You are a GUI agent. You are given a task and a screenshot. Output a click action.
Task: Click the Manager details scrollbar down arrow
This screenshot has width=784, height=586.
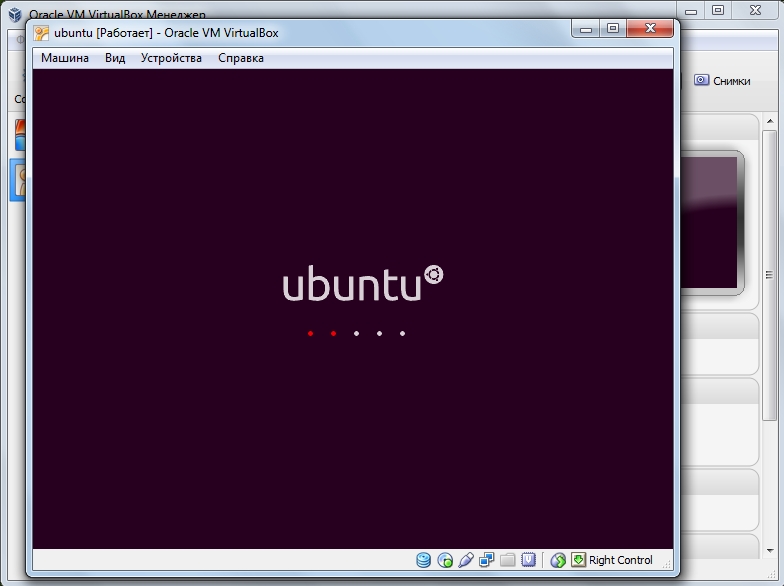pyautogui.click(x=770, y=551)
